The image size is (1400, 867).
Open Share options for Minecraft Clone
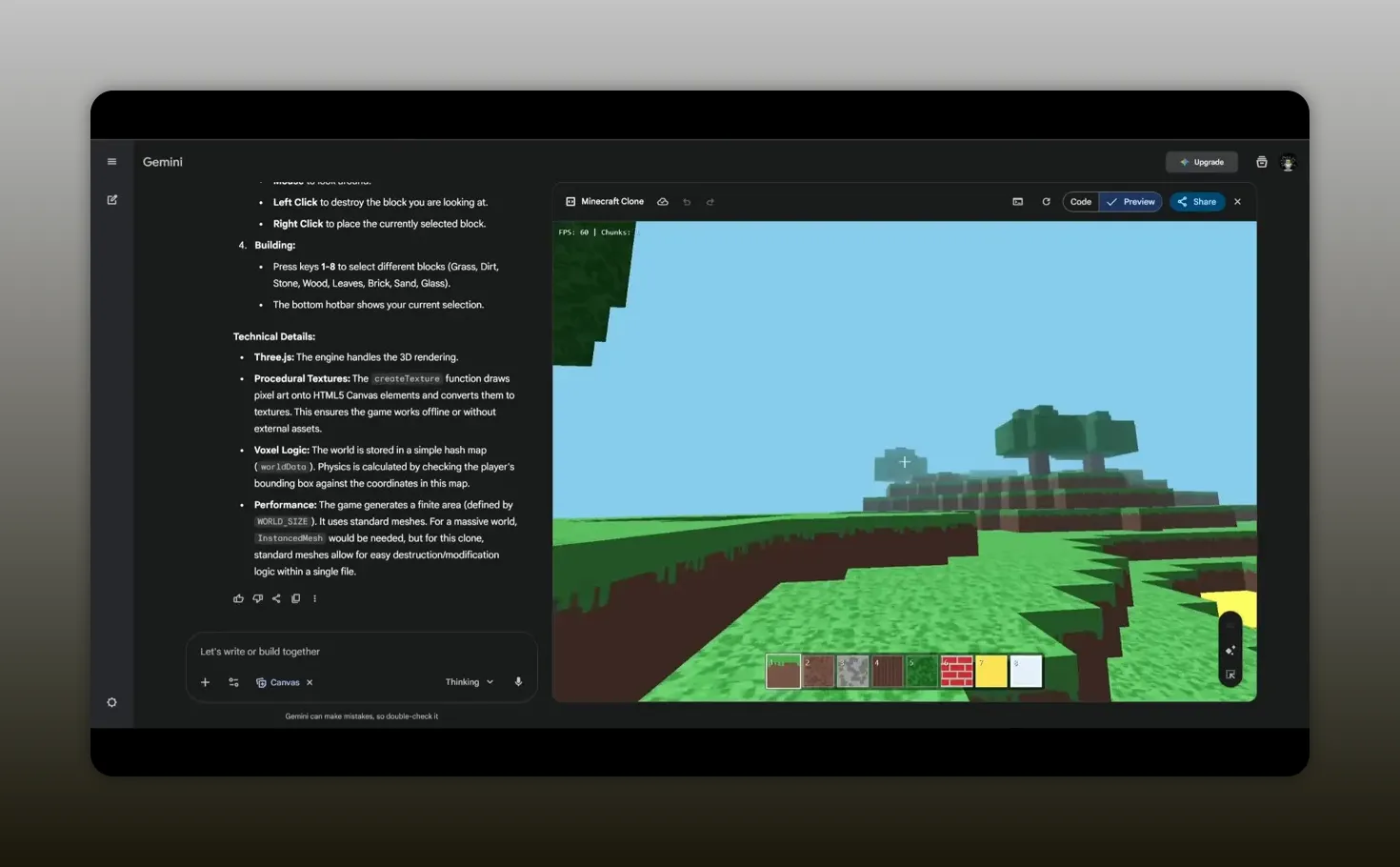(x=1196, y=201)
